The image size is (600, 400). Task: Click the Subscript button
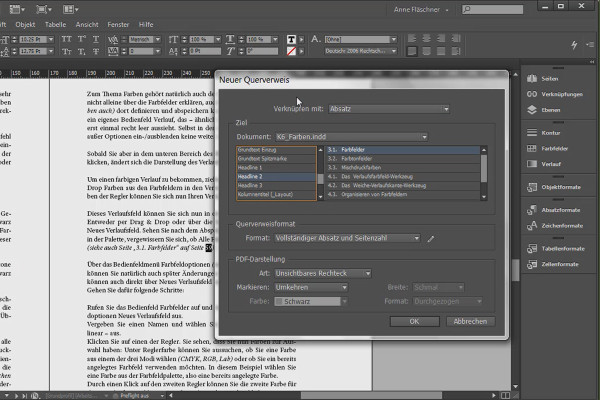[82, 51]
